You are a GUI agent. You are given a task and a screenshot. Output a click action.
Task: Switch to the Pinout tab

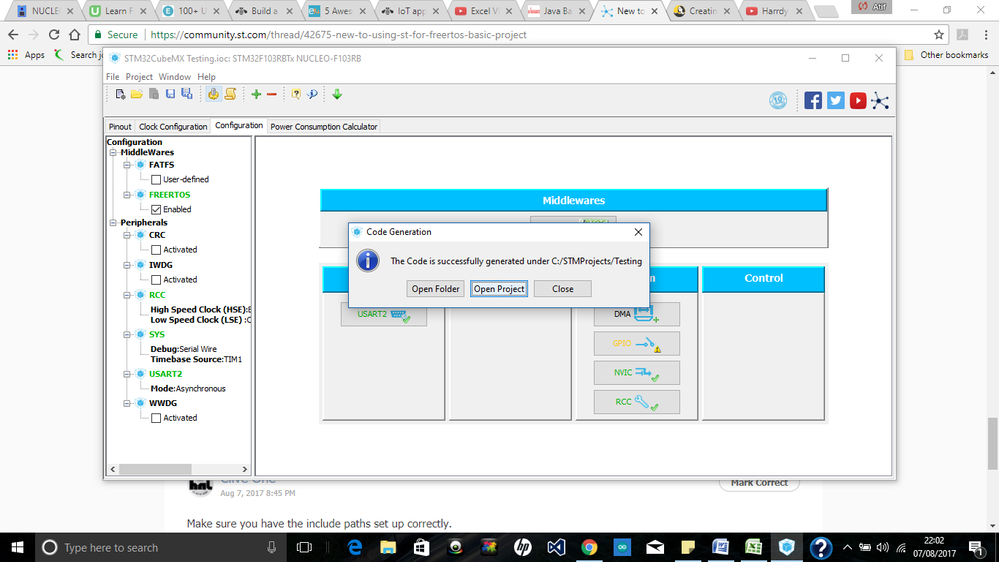(120, 127)
